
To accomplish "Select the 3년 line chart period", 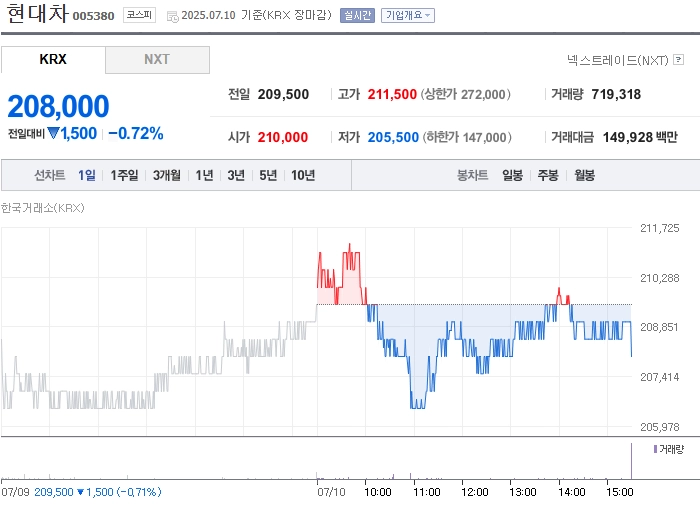I will click(236, 175).
